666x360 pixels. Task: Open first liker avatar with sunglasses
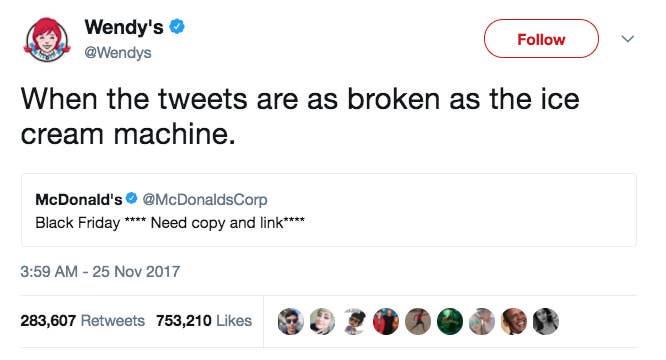point(291,321)
